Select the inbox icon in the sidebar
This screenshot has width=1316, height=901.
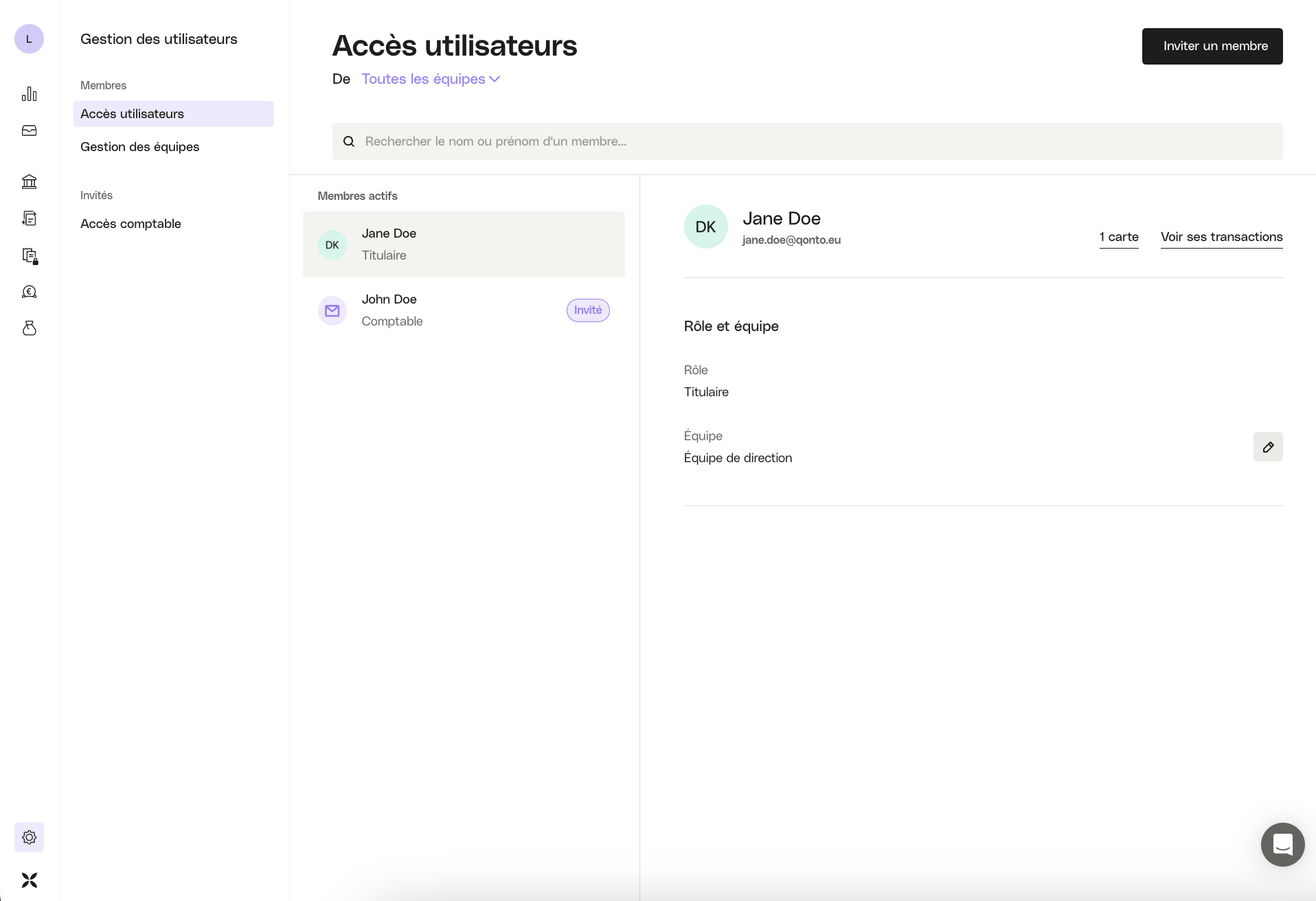[x=29, y=130]
